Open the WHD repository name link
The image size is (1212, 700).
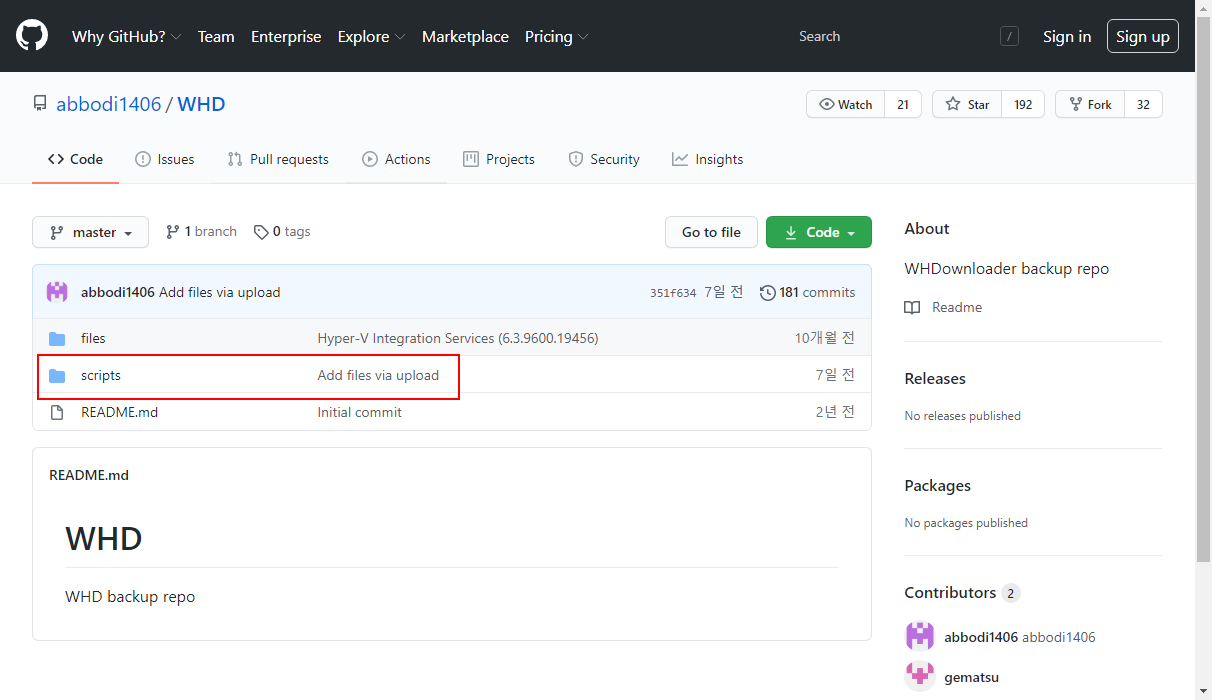(201, 104)
